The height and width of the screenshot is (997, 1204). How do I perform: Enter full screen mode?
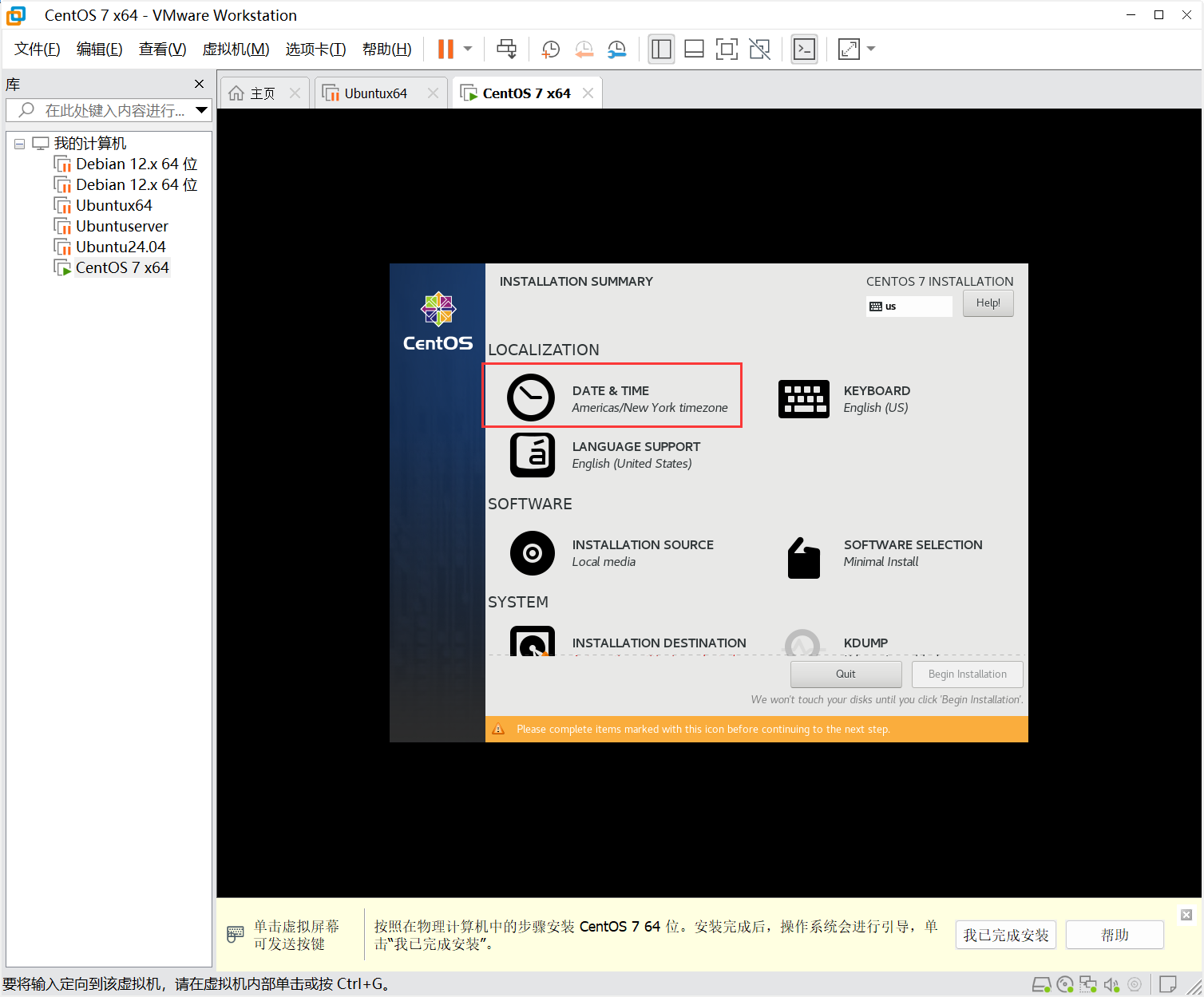tap(727, 49)
